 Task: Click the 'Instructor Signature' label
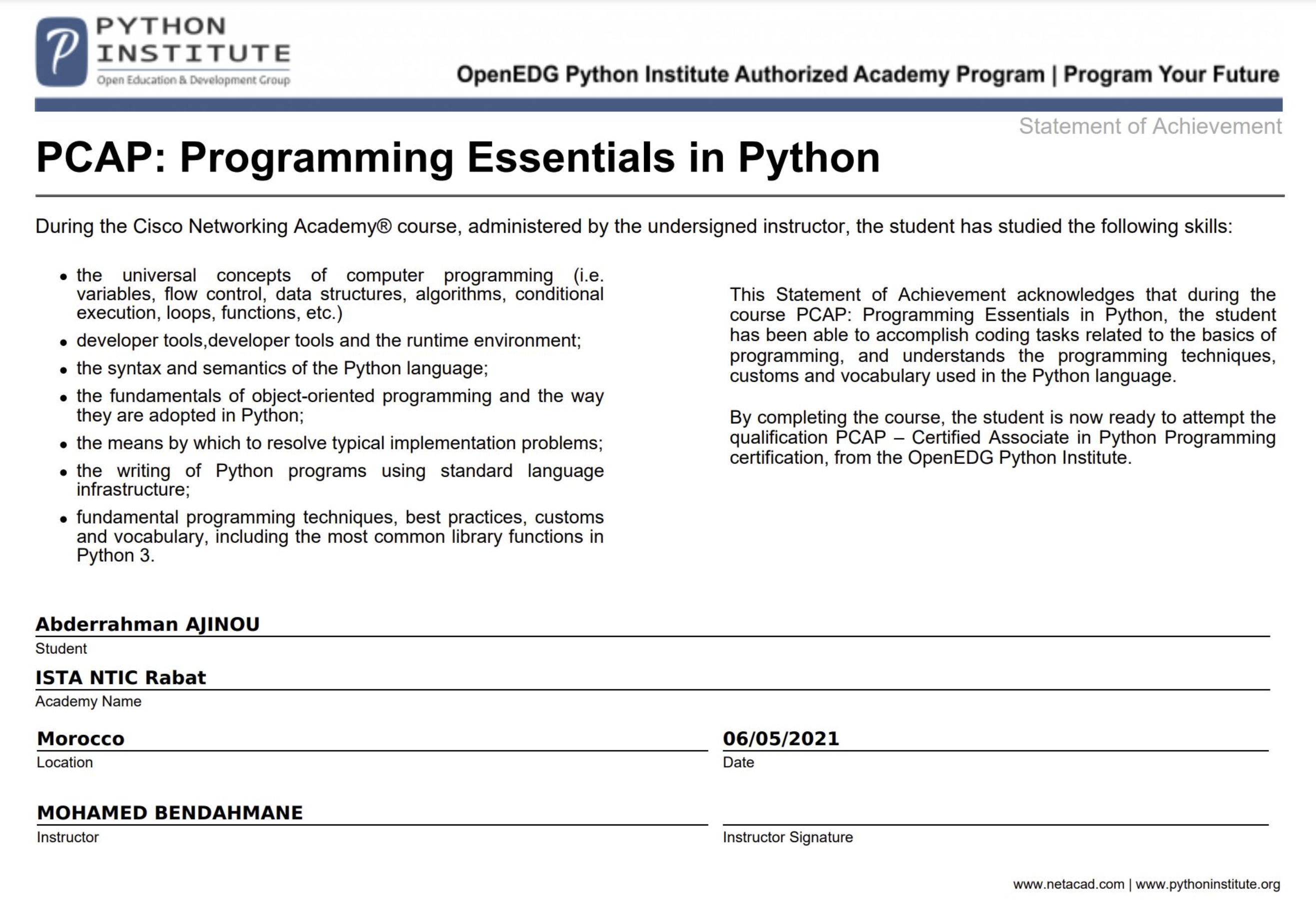(788, 837)
